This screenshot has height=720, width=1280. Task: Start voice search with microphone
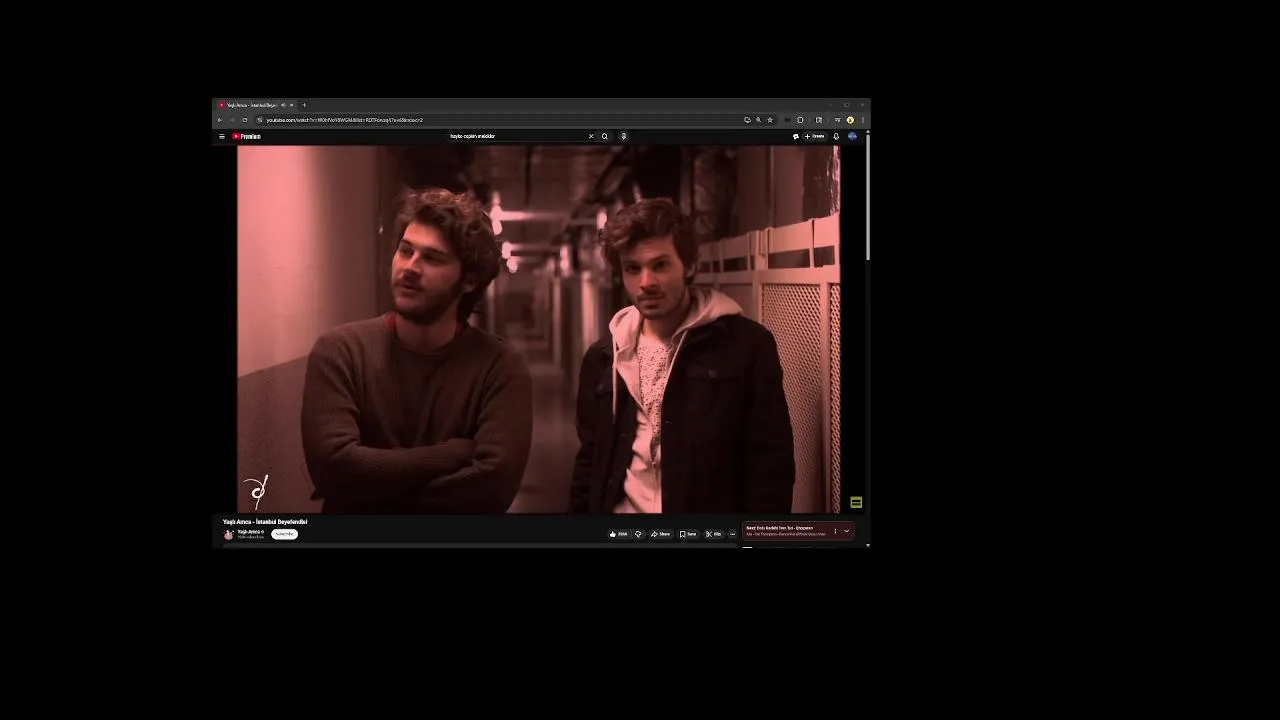623,136
